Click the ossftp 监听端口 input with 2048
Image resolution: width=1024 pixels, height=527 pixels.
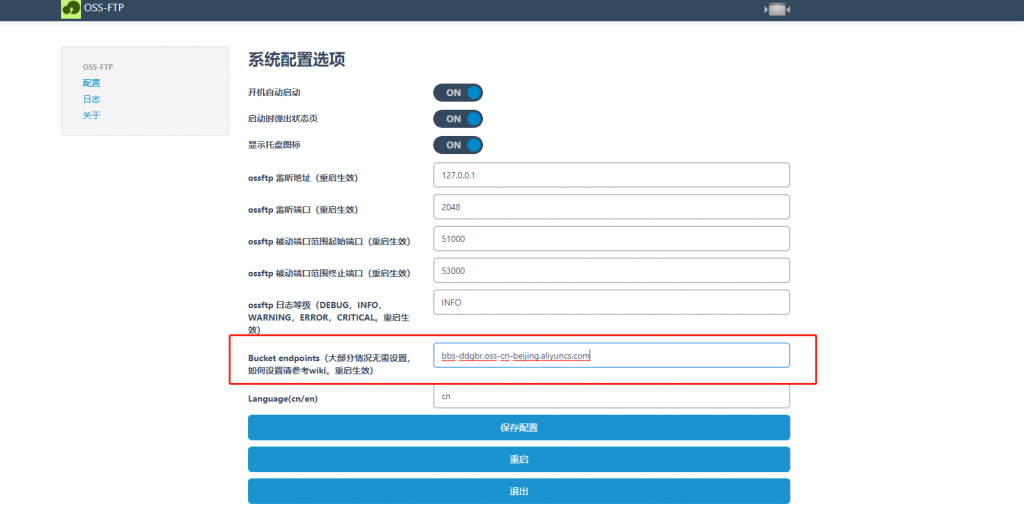pyautogui.click(x=611, y=207)
